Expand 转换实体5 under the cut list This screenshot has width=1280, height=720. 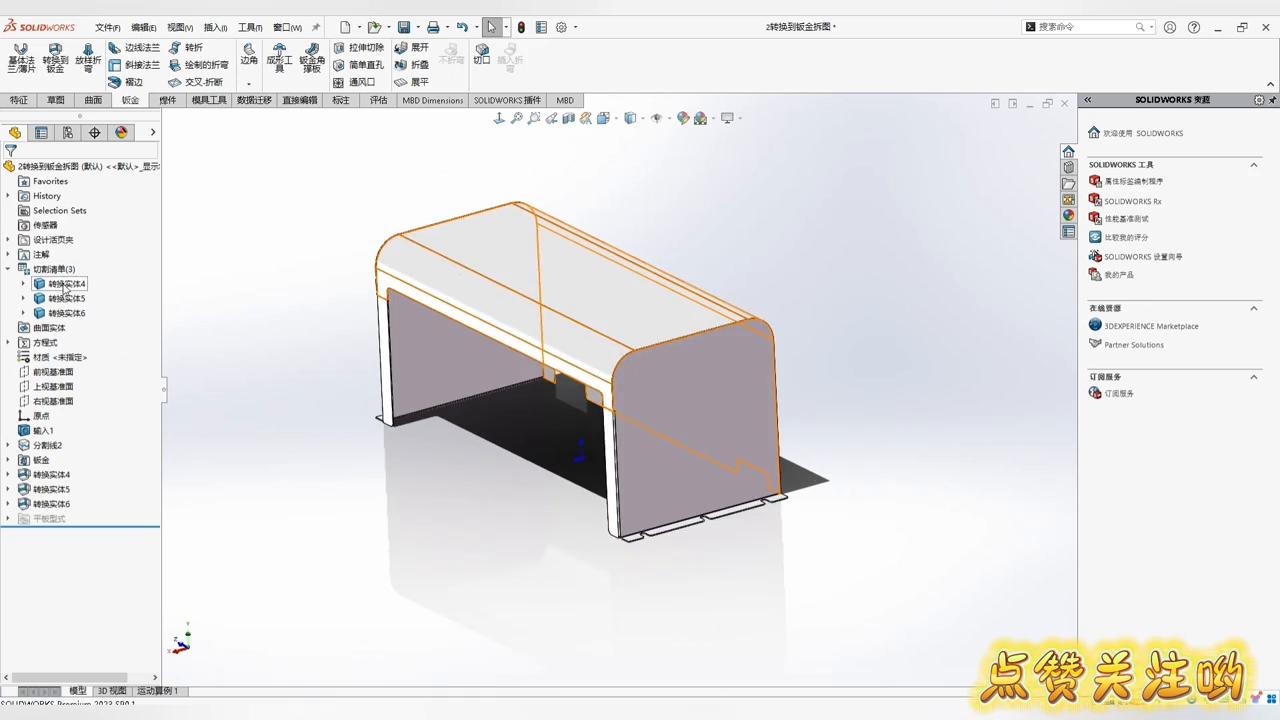[x=23, y=299]
